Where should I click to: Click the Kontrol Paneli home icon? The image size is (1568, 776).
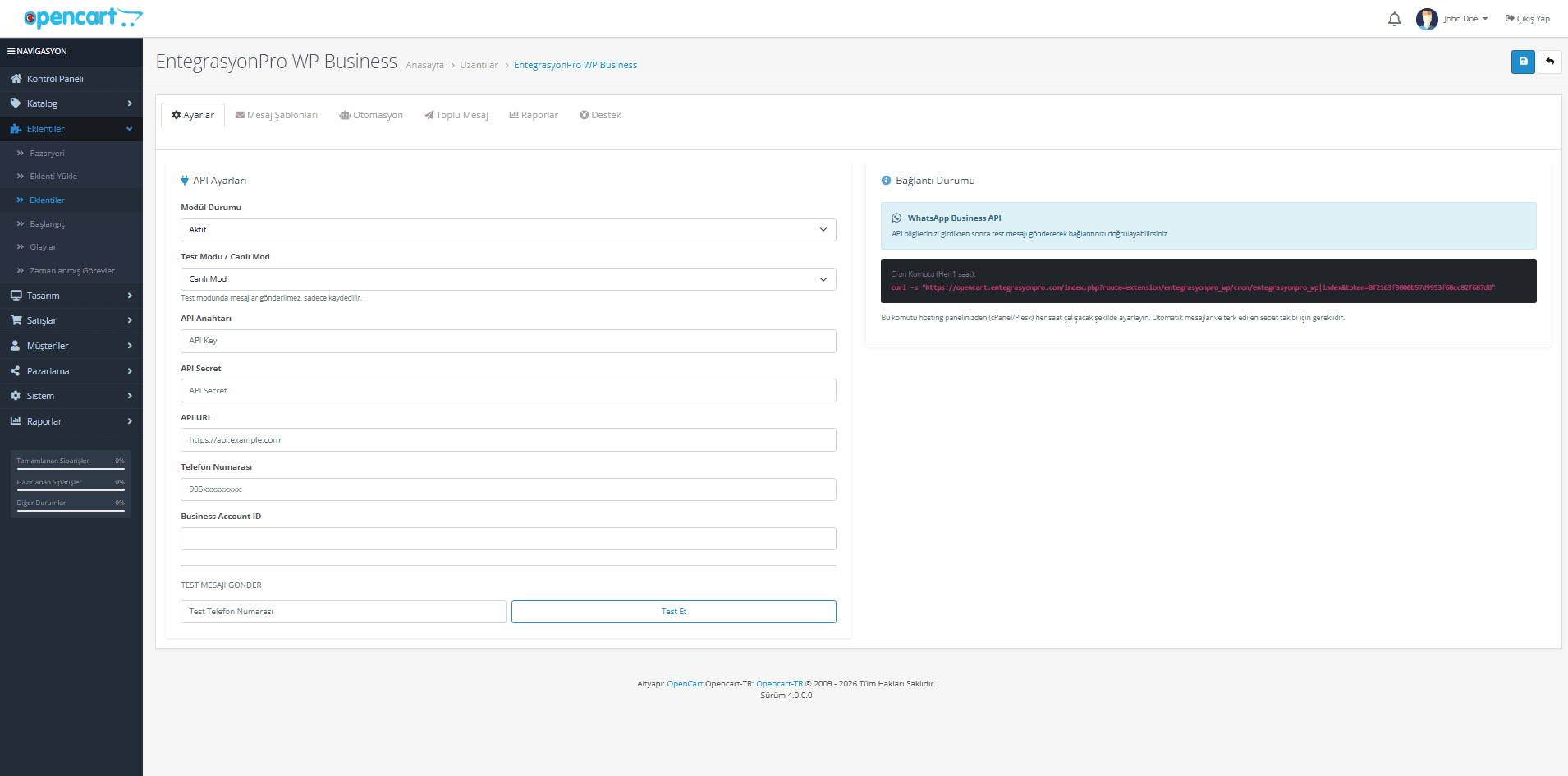16,79
